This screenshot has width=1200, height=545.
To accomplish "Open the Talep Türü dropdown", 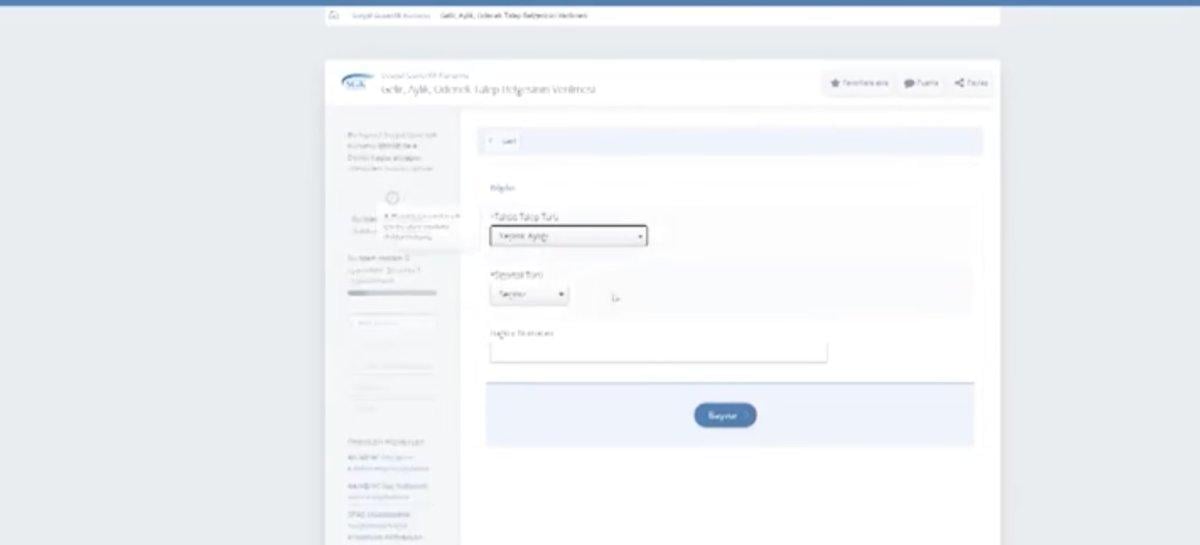I will (567, 236).
